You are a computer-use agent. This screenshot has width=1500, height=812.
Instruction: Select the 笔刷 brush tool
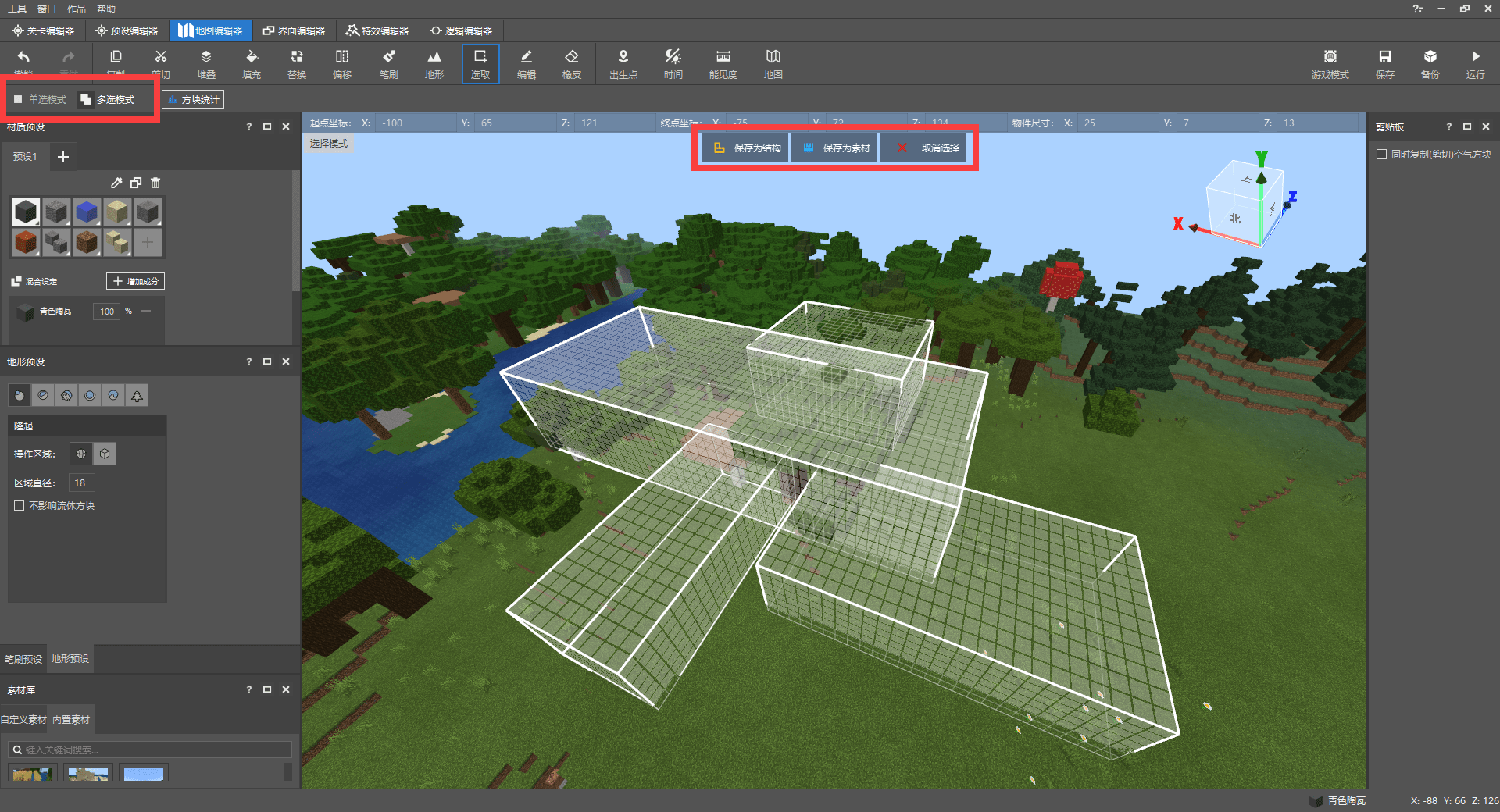[389, 64]
